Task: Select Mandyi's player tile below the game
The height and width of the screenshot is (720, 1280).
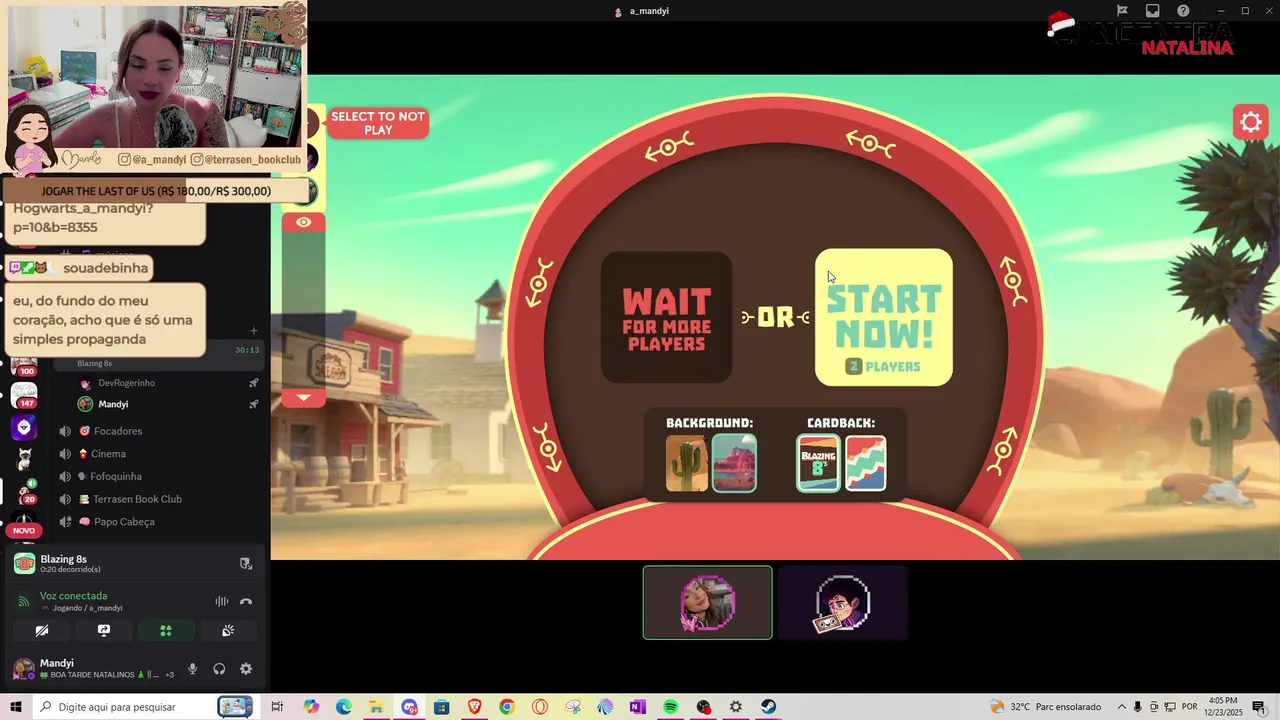Action: point(708,602)
